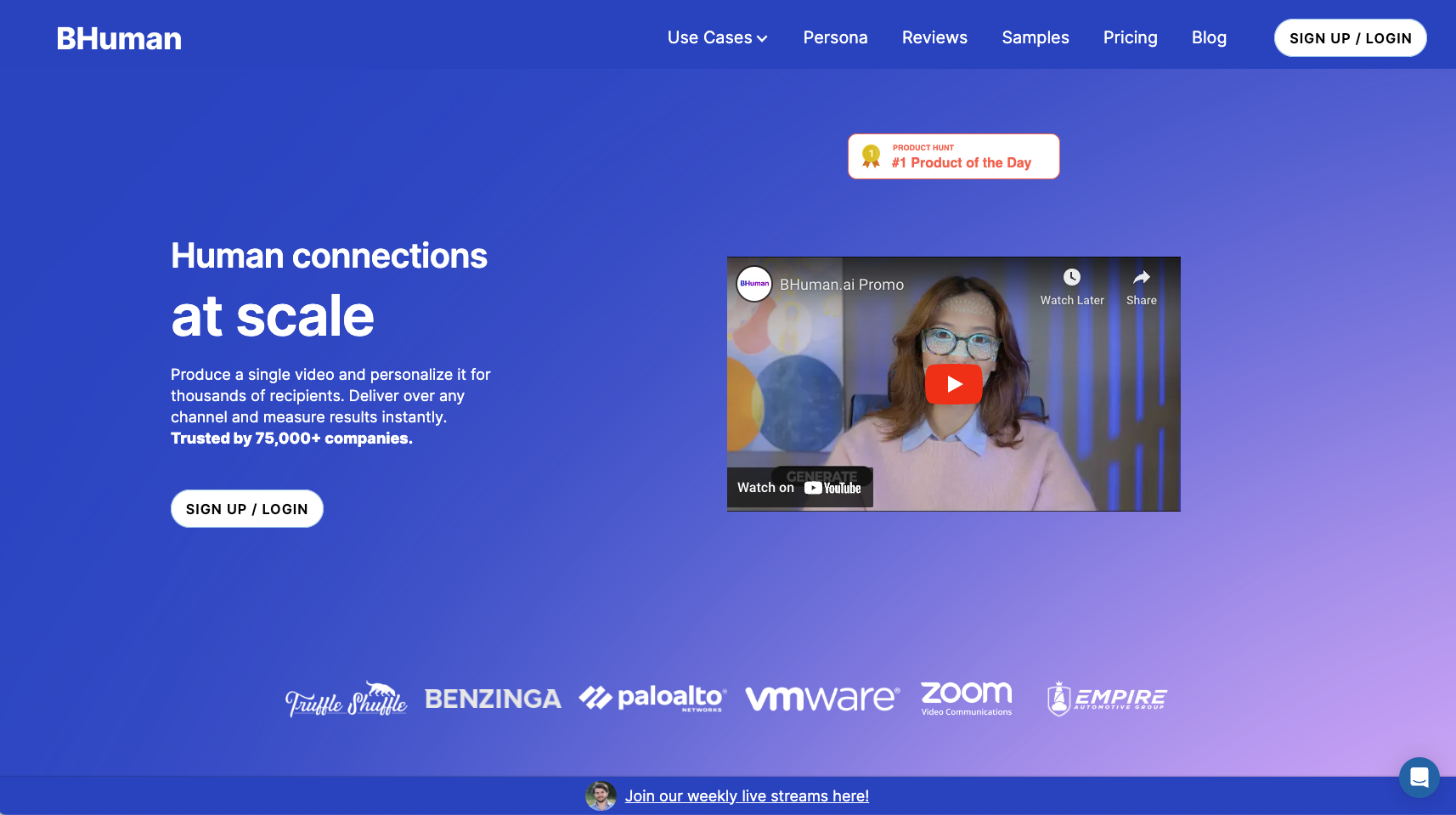This screenshot has height=815, width=1456.
Task: Click the Share arrow icon on video
Action: (x=1141, y=278)
